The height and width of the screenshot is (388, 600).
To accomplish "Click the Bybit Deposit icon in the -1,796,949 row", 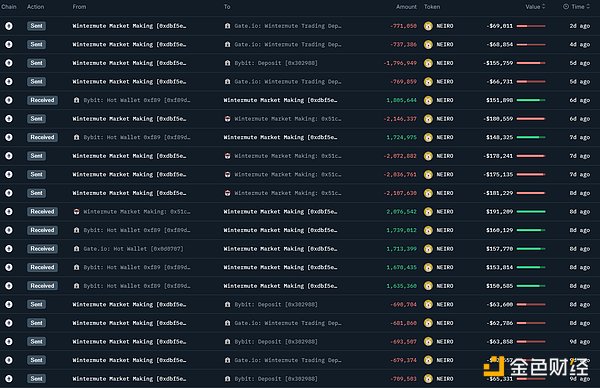I will [x=228, y=63].
